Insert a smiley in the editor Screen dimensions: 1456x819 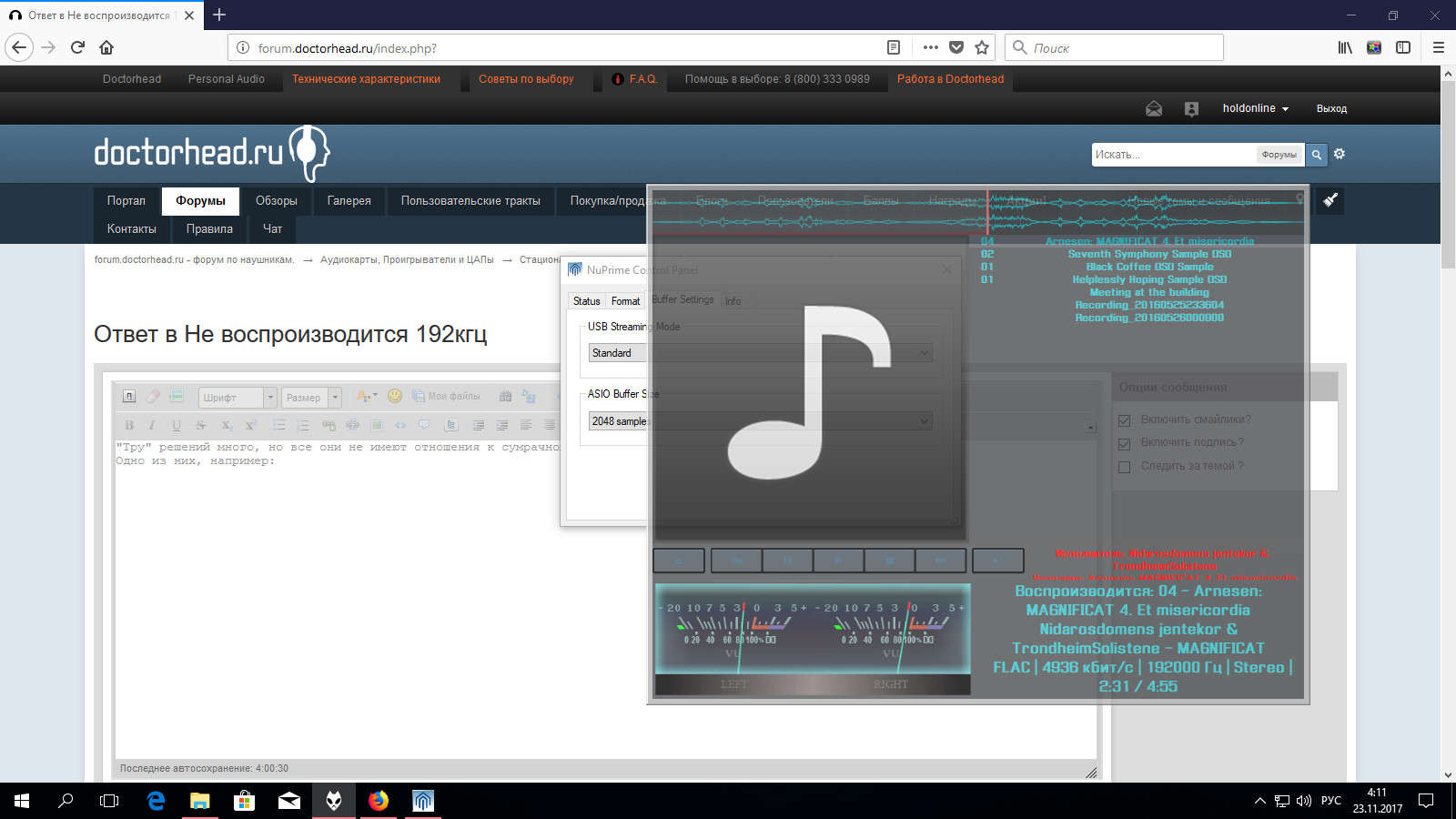[395, 396]
